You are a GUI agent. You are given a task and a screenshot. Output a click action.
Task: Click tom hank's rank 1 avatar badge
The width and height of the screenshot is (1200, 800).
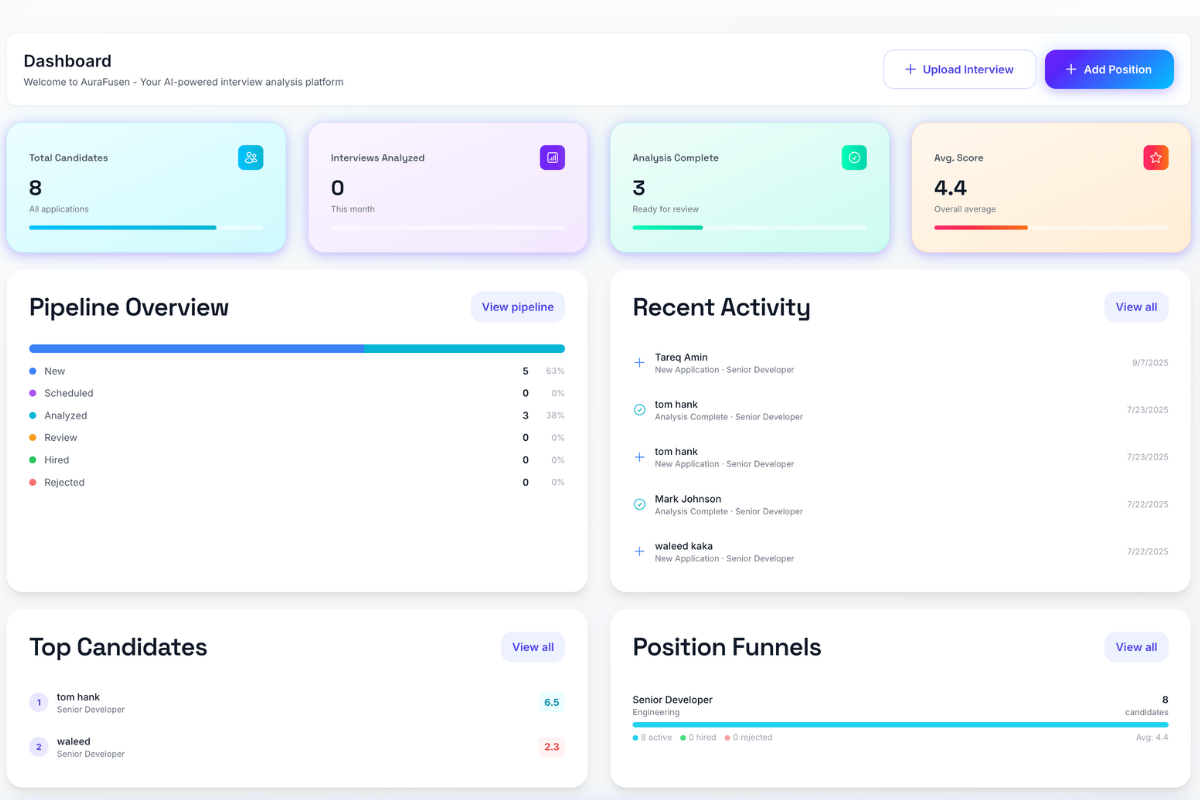[x=38, y=702]
